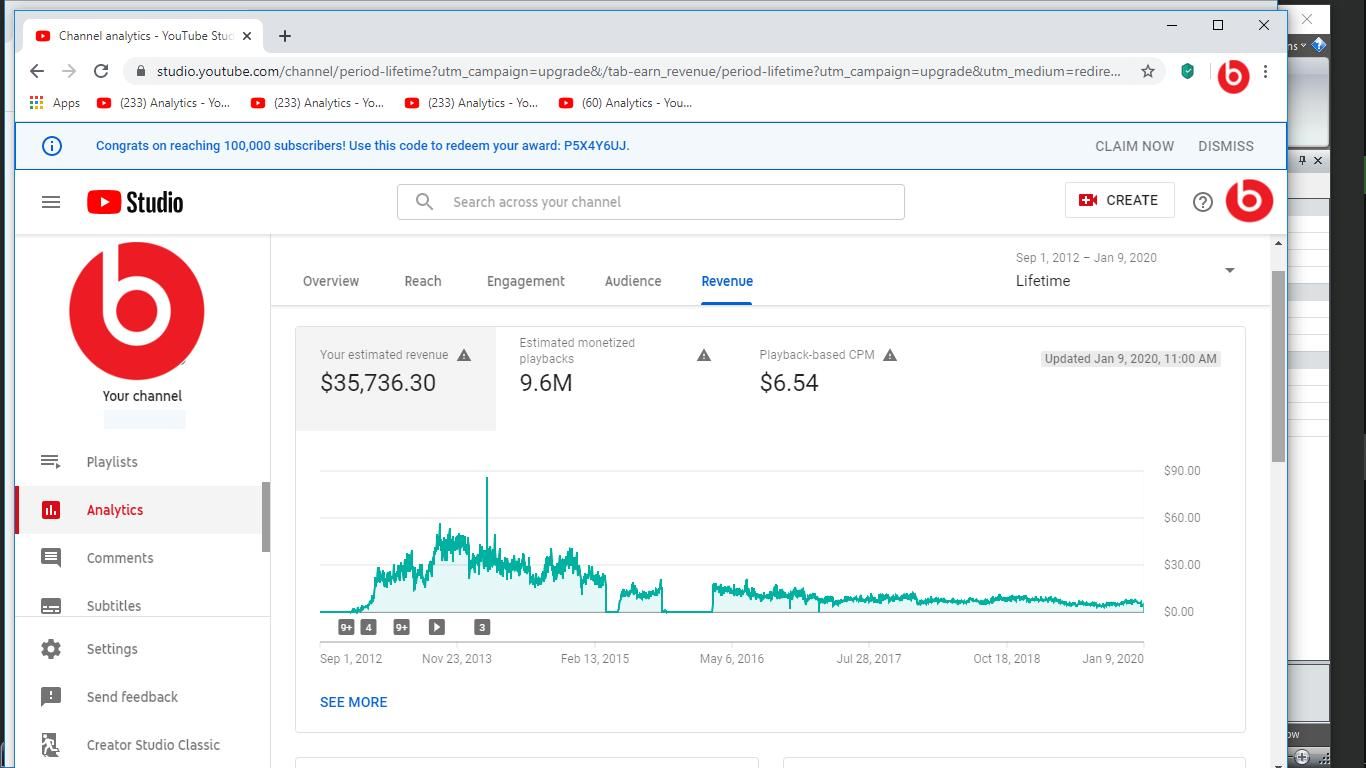Go back with the browser back arrow
Viewport: 1366px width, 768px height.
pos(37,71)
